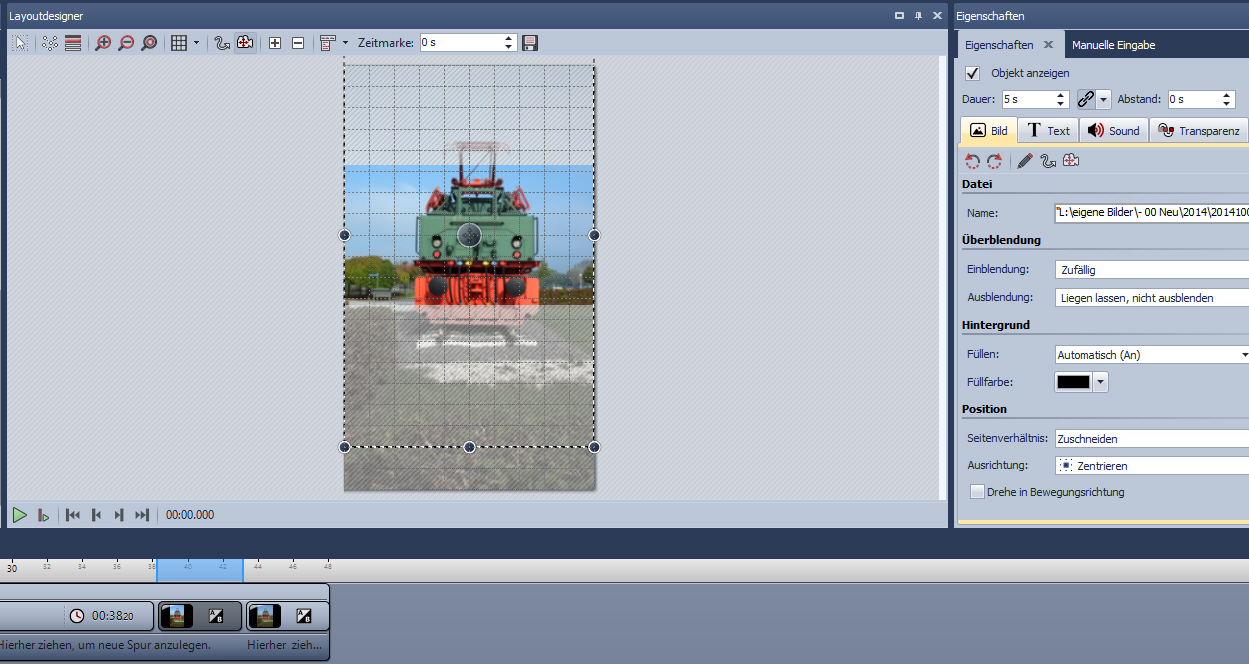This screenshot has height=664, width=1249.
Task: Select the motion path tool in the Layoutdesigner toolbar
Action: click(x=222, y=43)
